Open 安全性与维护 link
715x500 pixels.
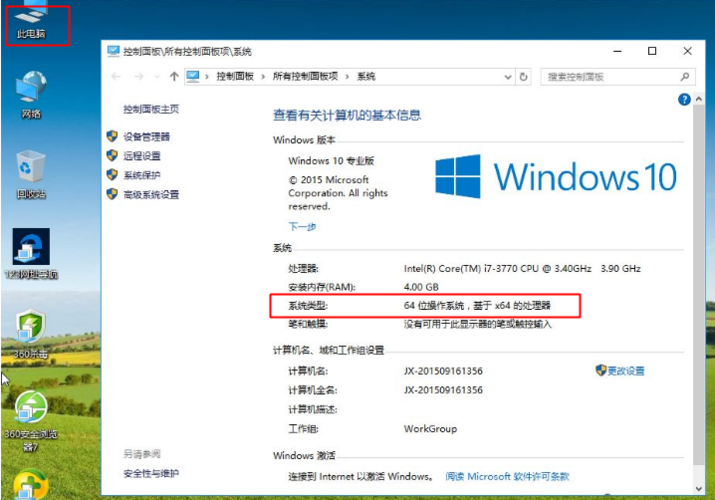(151, 473)
